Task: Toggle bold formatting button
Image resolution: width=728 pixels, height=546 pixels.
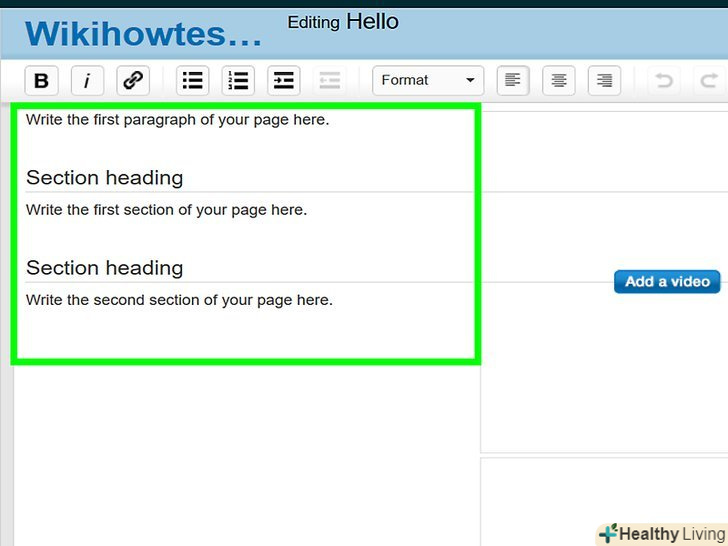Action: [x=41, y=81]
